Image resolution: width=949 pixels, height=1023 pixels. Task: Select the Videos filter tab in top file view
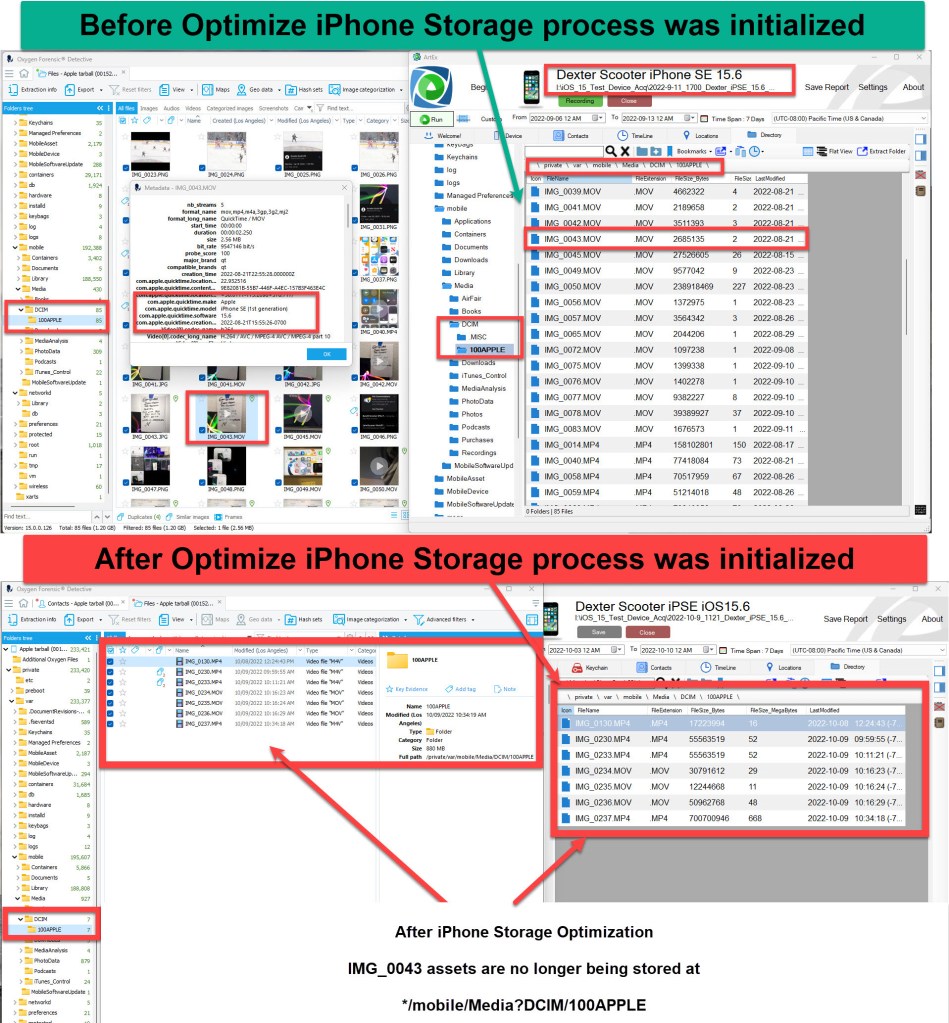(x=193, y=107)
